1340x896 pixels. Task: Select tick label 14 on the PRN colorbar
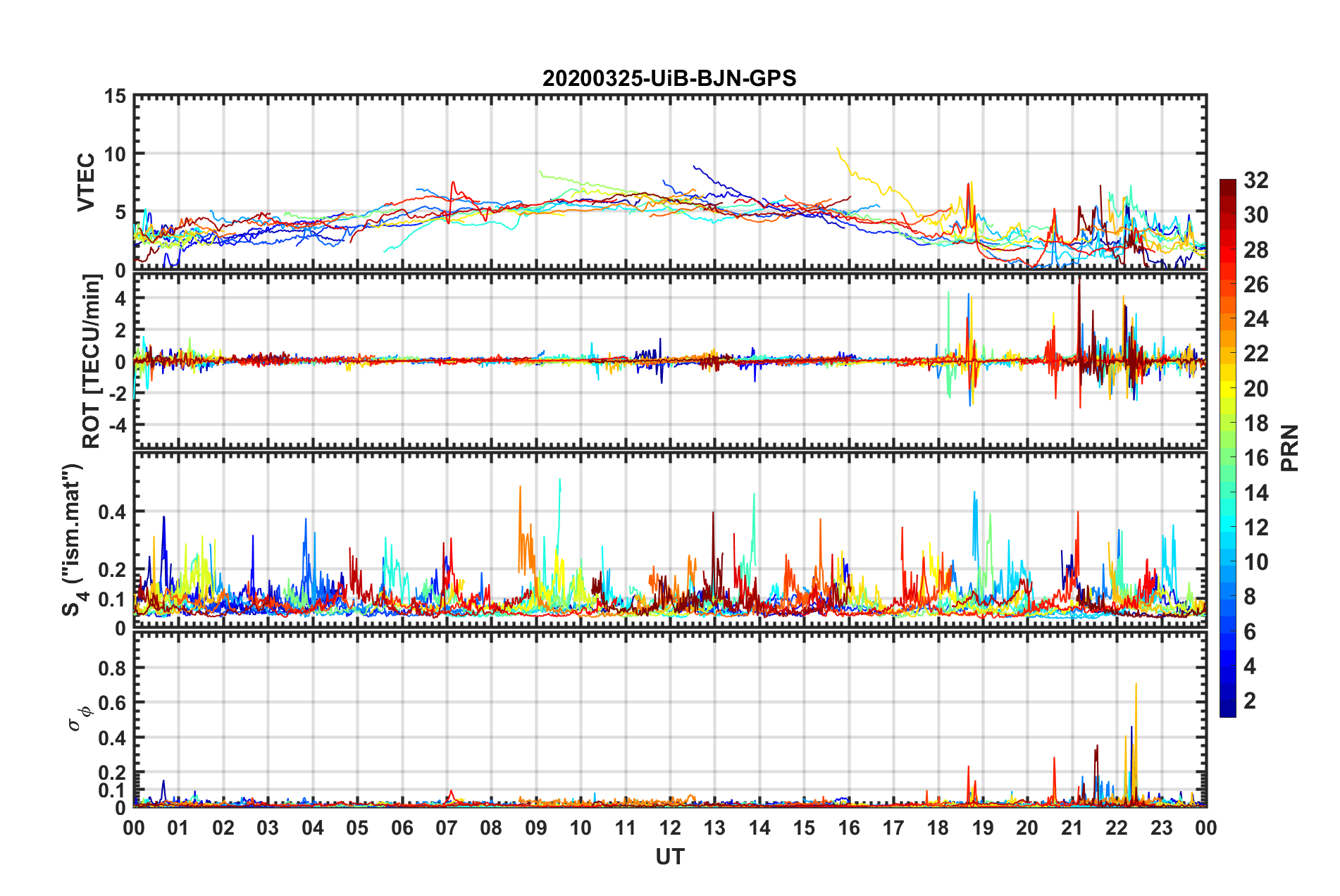coord(1256,493)
